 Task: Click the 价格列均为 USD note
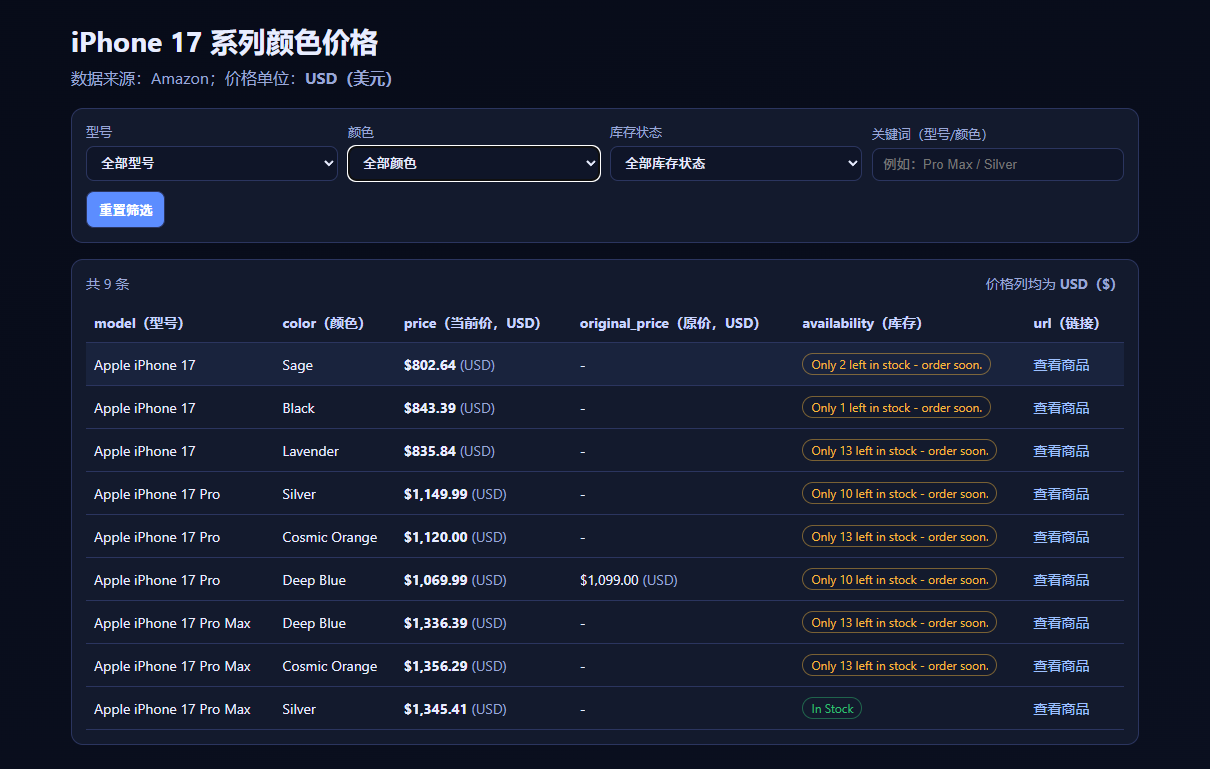click(x=1050, y=284)
